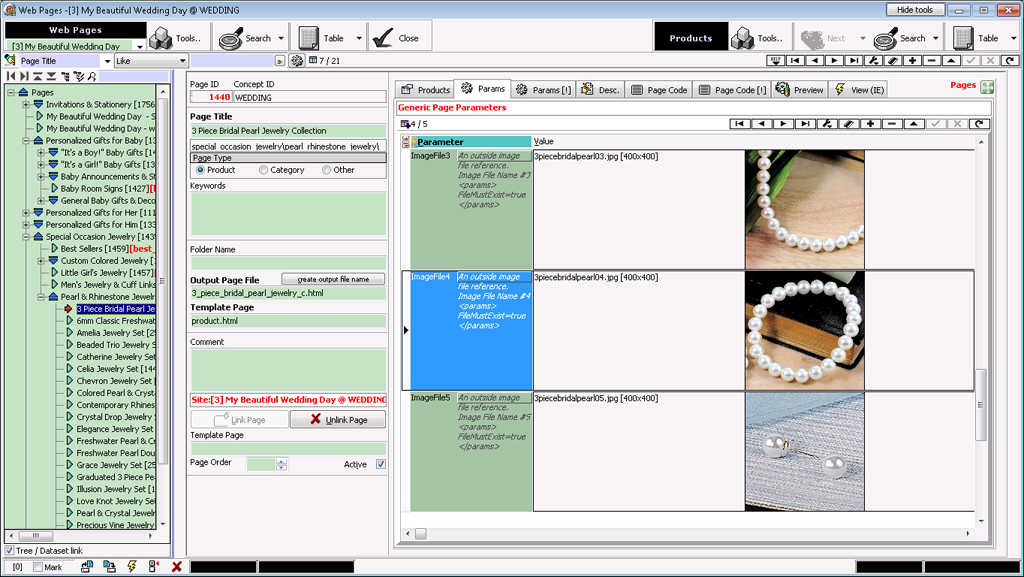The image size is (1024, 577).
Task: Click the Close checkmark toolbar button
Action: click(397, 38)
